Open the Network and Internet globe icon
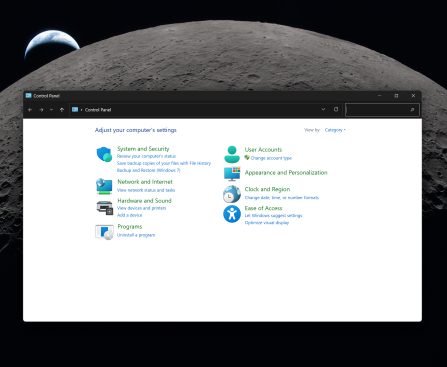447x367 pixels. click(104, 186)
